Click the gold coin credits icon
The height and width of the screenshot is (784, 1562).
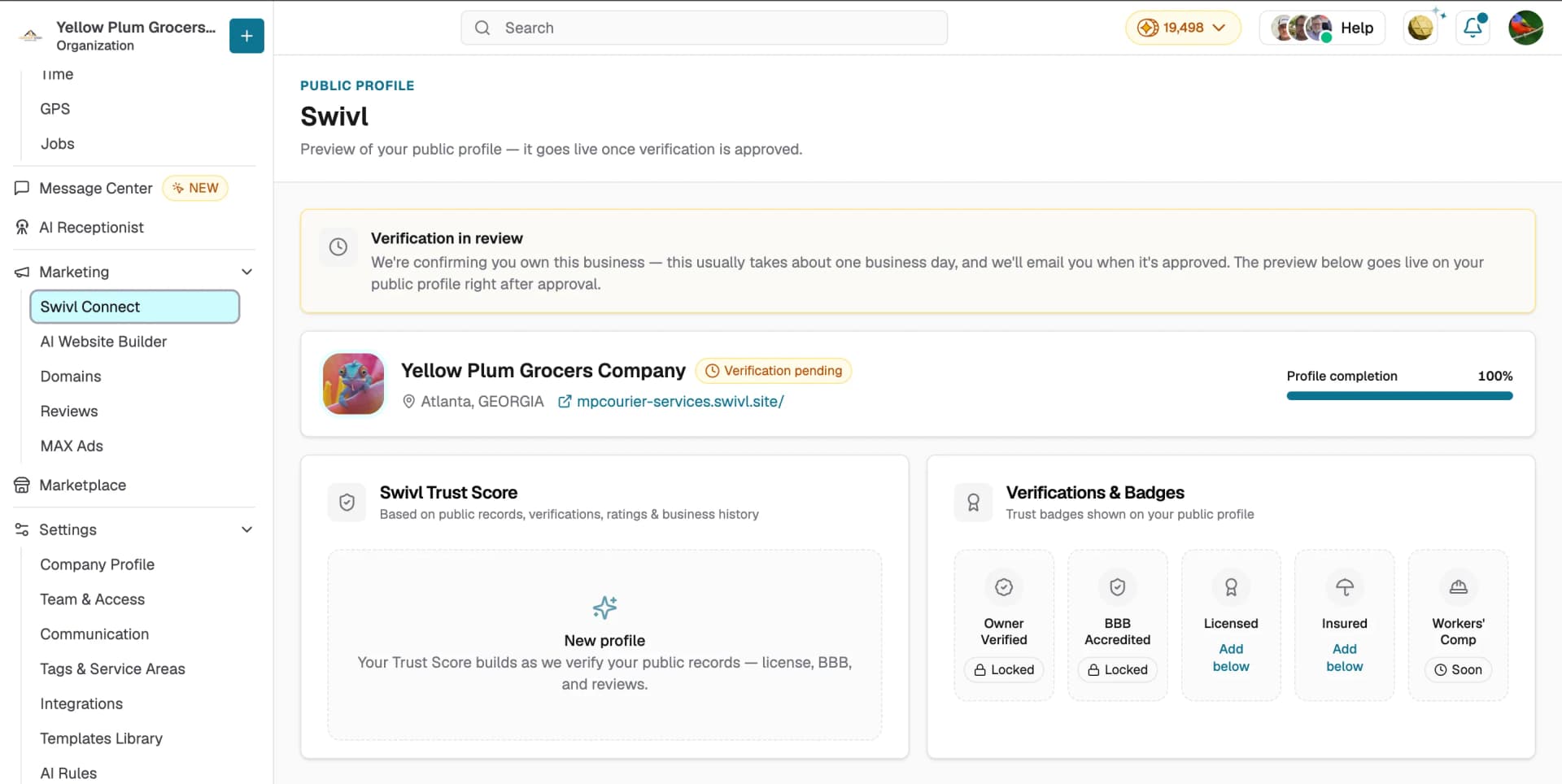point(1147,28)
